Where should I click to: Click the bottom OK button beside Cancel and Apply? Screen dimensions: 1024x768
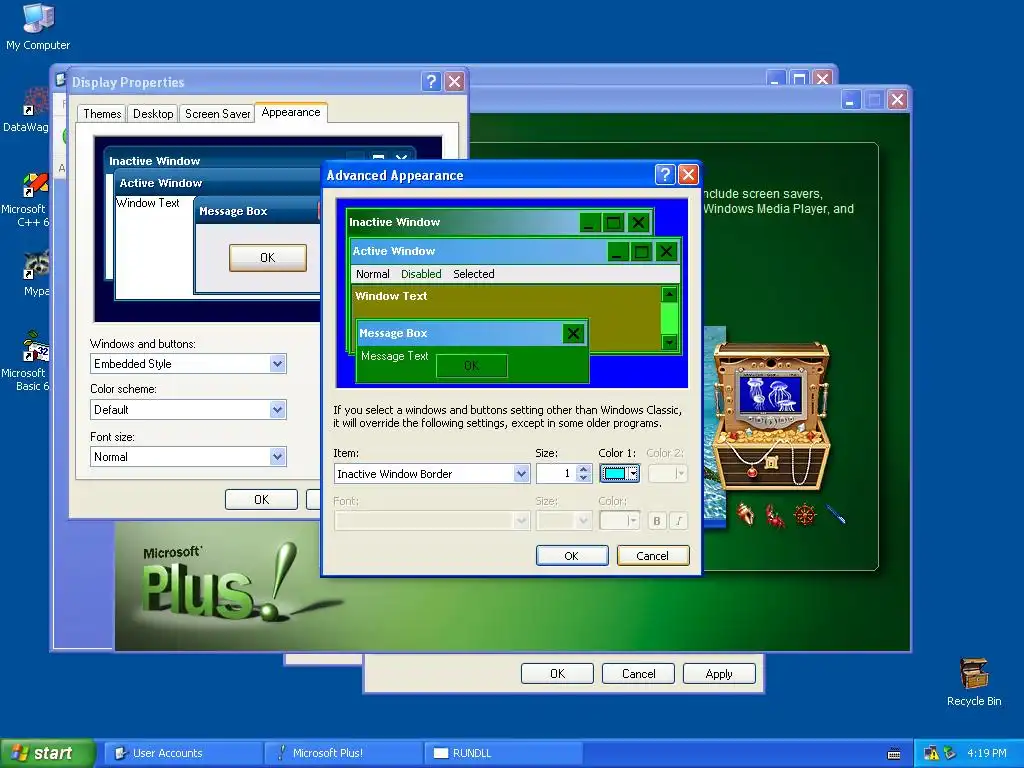[557, 673]
